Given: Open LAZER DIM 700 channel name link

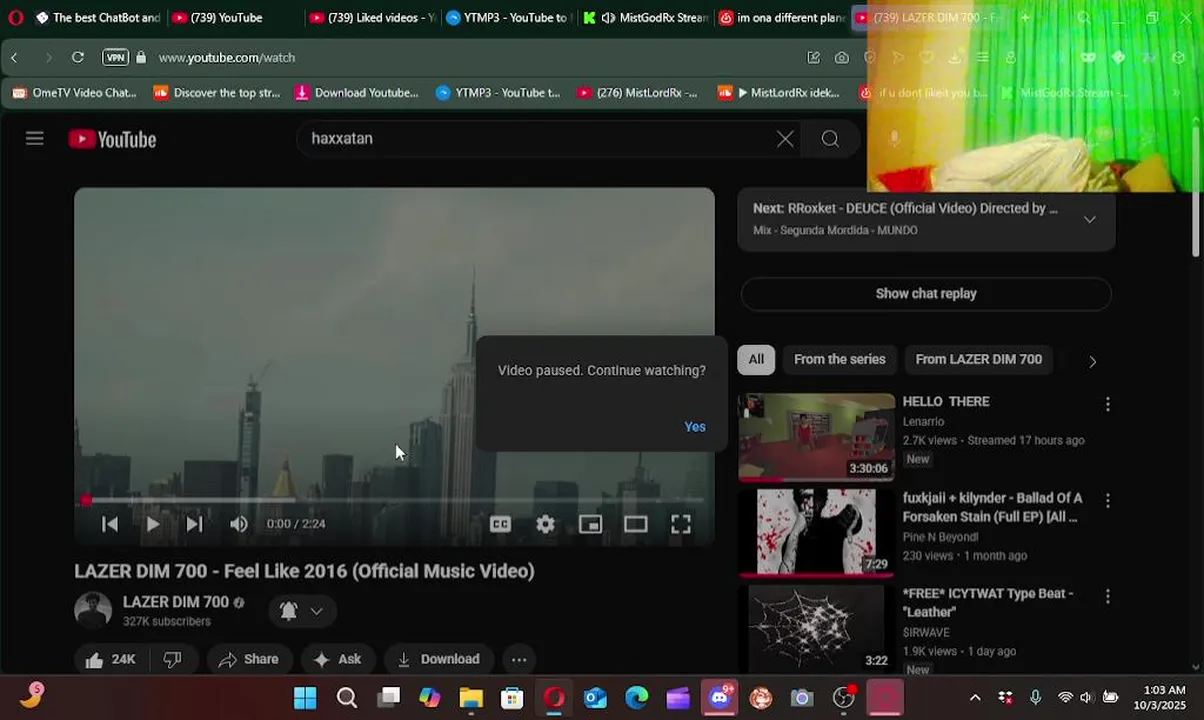Looking at the screenshot, I should (x=176, y=602).
